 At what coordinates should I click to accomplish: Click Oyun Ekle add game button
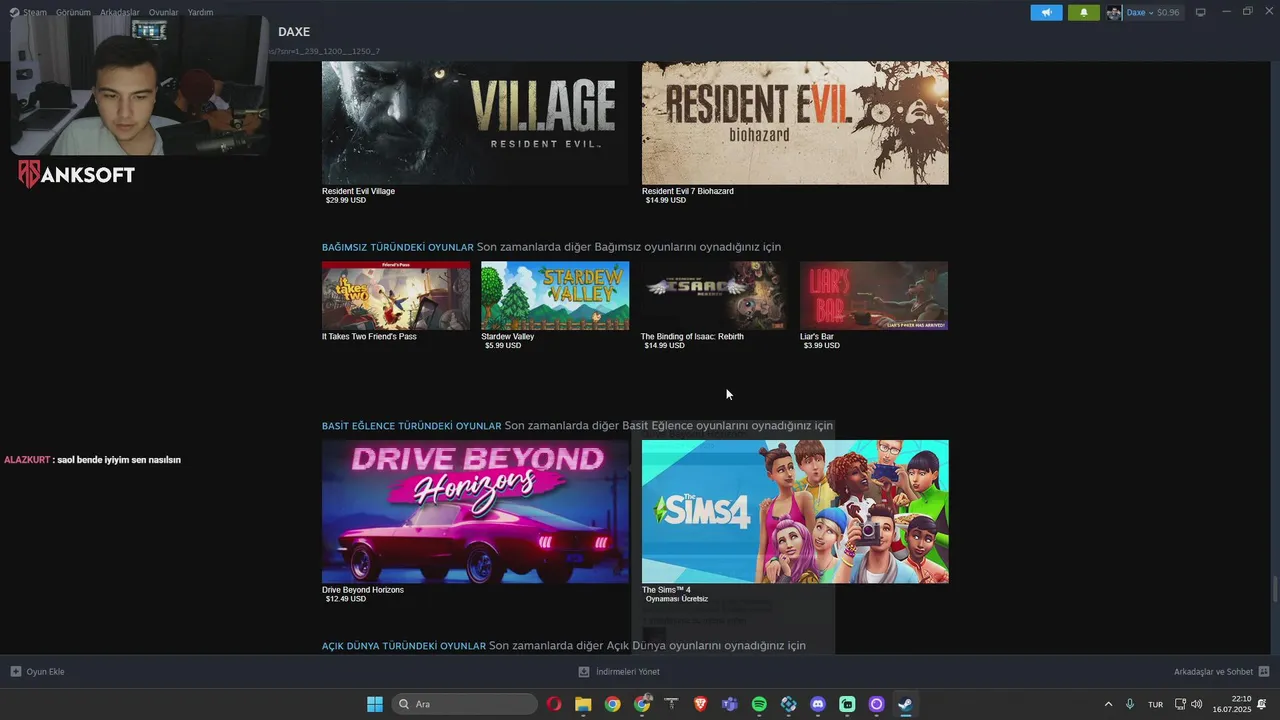click(38, 672)
